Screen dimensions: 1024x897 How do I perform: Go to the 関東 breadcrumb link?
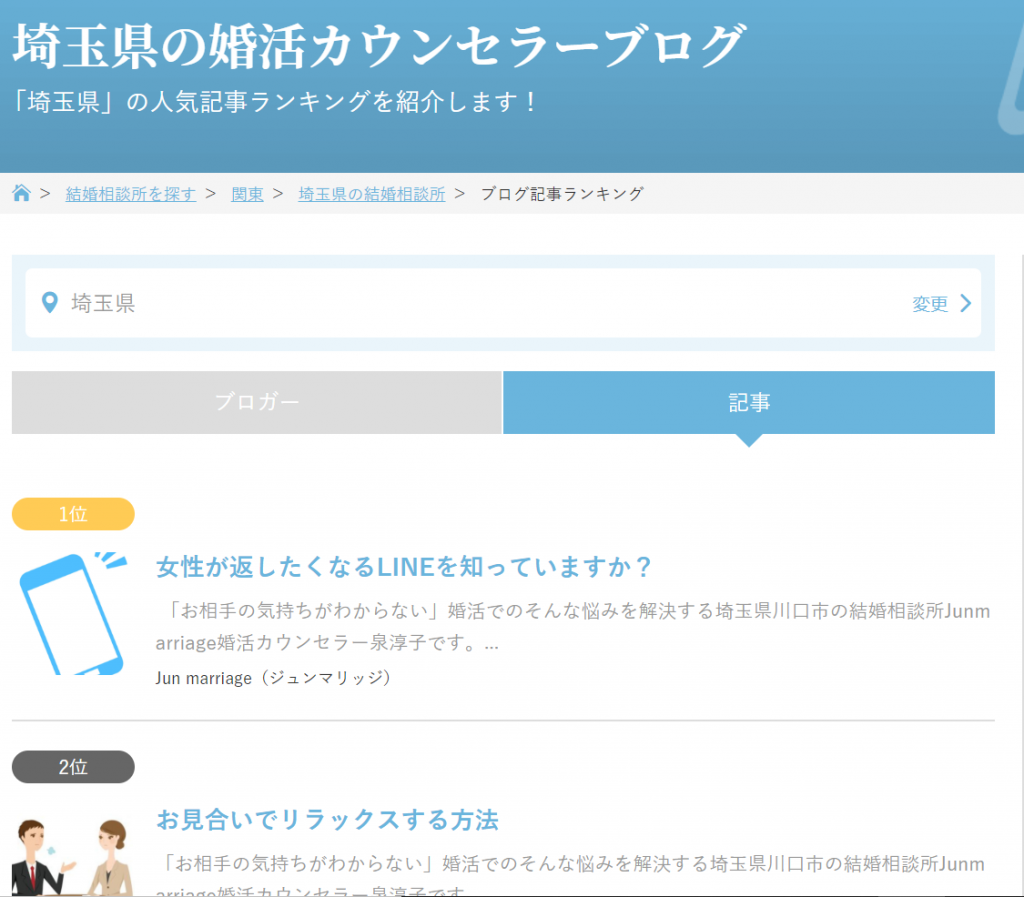click(247, 194)
